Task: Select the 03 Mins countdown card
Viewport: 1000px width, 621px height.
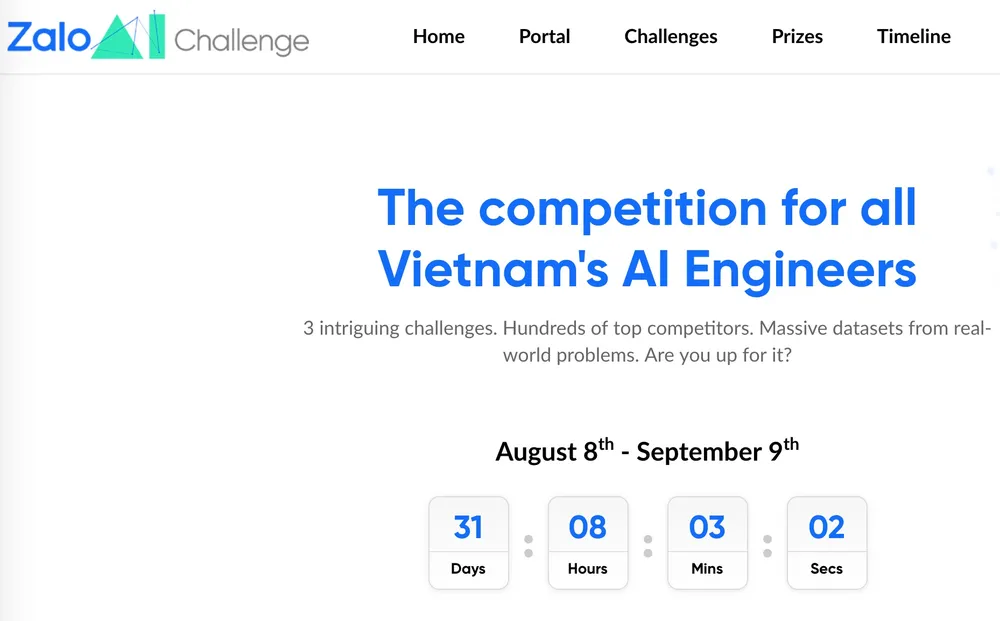Action: 707,543
